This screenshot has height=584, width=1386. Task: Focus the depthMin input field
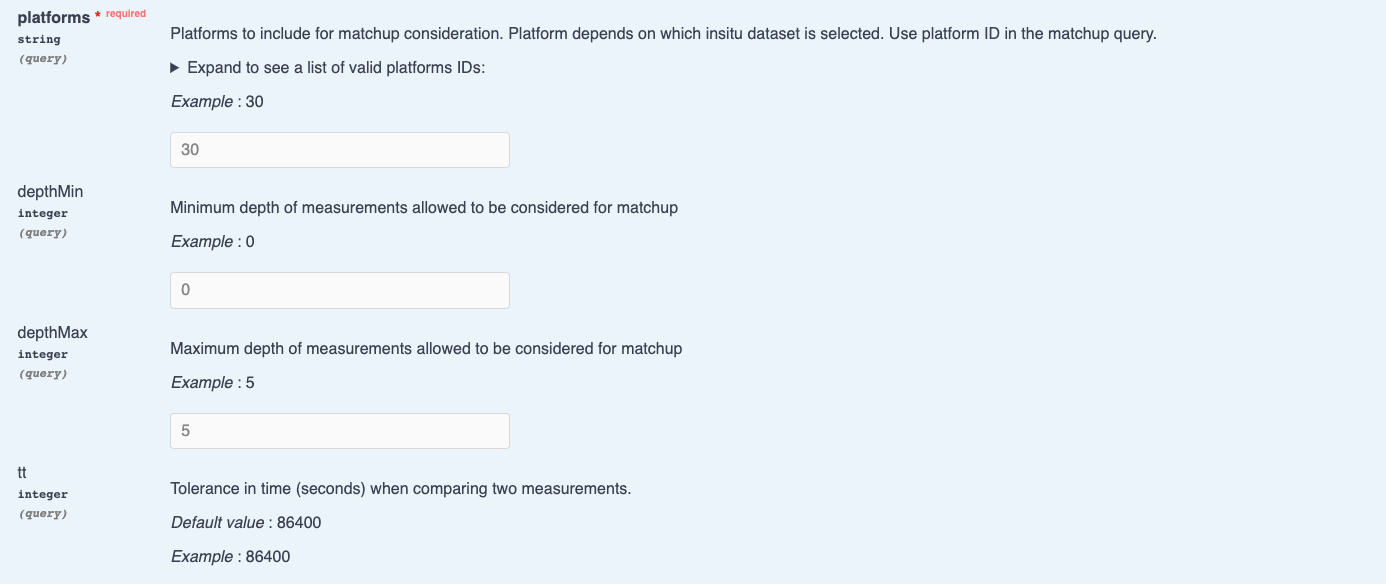pyautogui.click(x=340, y=290)
